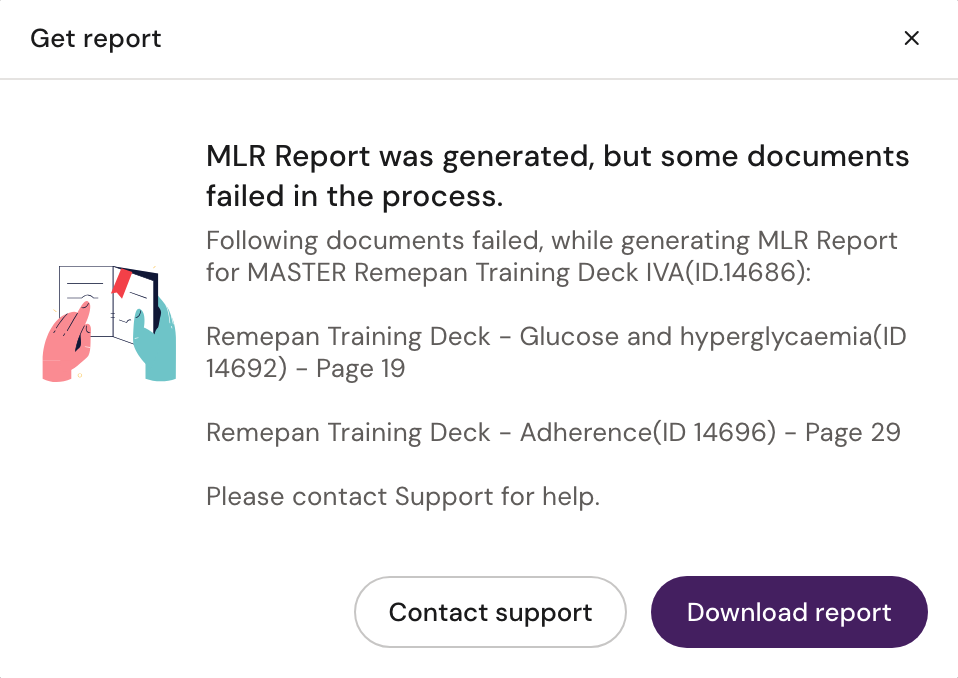Select the Glucose and hyperglycaemia document line
This screenshot has height=678, width=958.
click(x=555, y=352)
